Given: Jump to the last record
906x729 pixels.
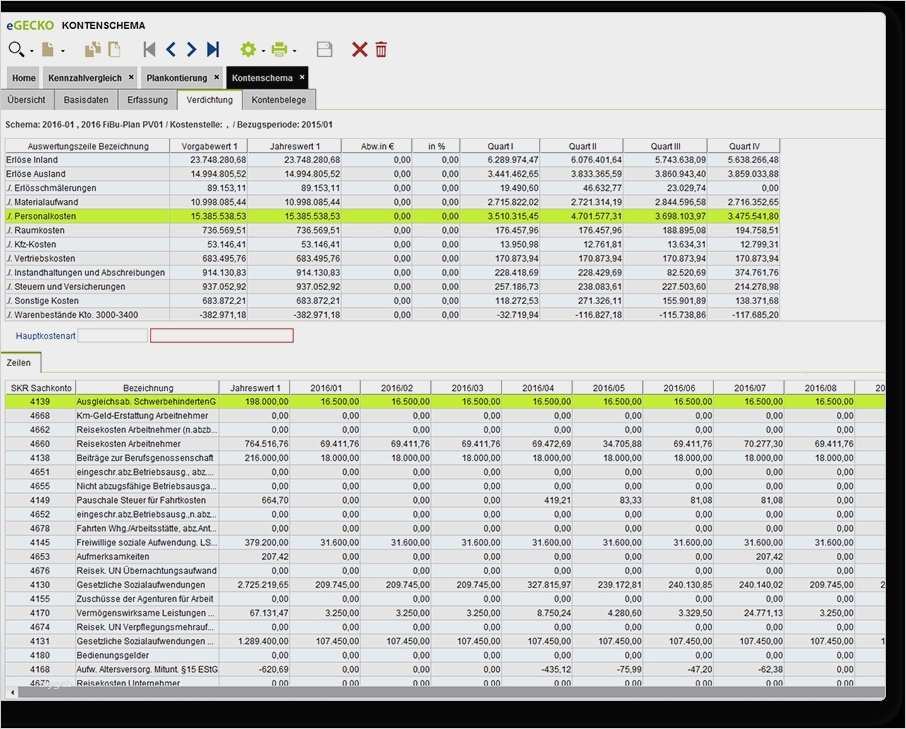Looking at the screenshot, I should [213, 48].
